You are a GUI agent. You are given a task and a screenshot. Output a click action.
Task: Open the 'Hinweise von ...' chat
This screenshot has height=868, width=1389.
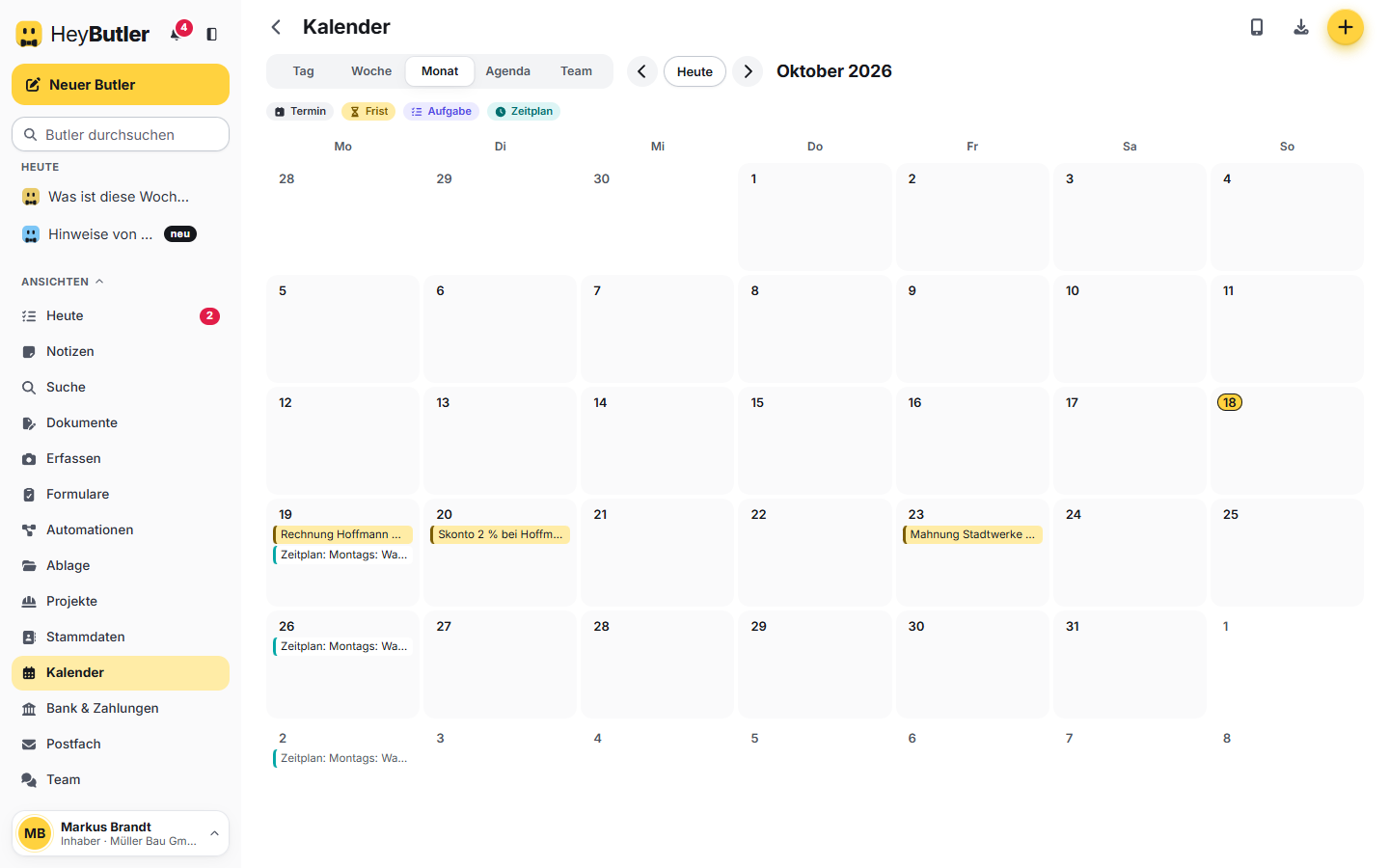coord(121,234)
